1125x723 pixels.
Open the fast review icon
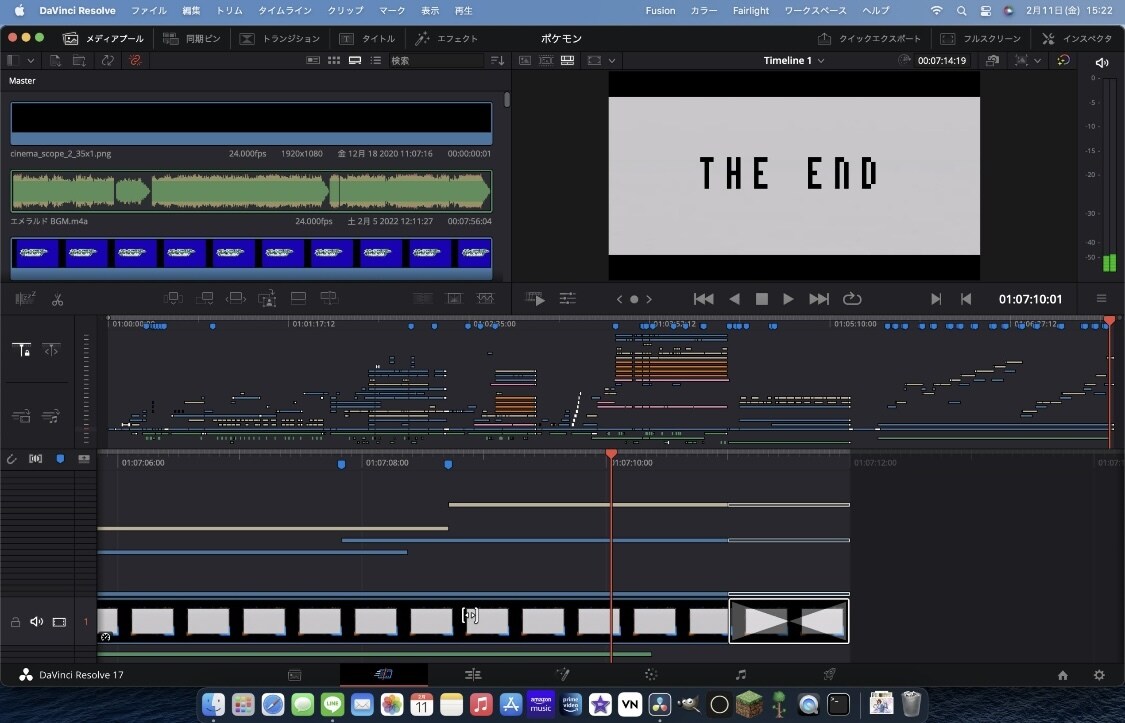click(x=535, y=299)
